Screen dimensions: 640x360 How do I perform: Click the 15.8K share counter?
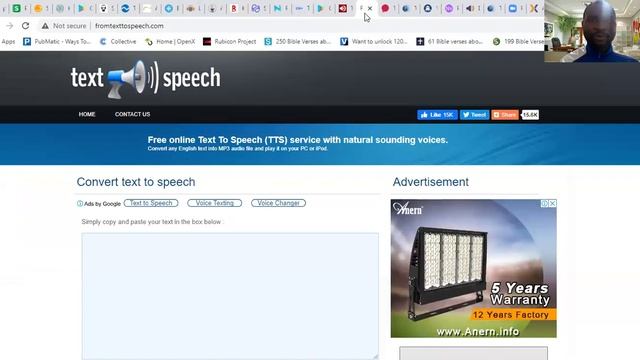coord(530,115)
